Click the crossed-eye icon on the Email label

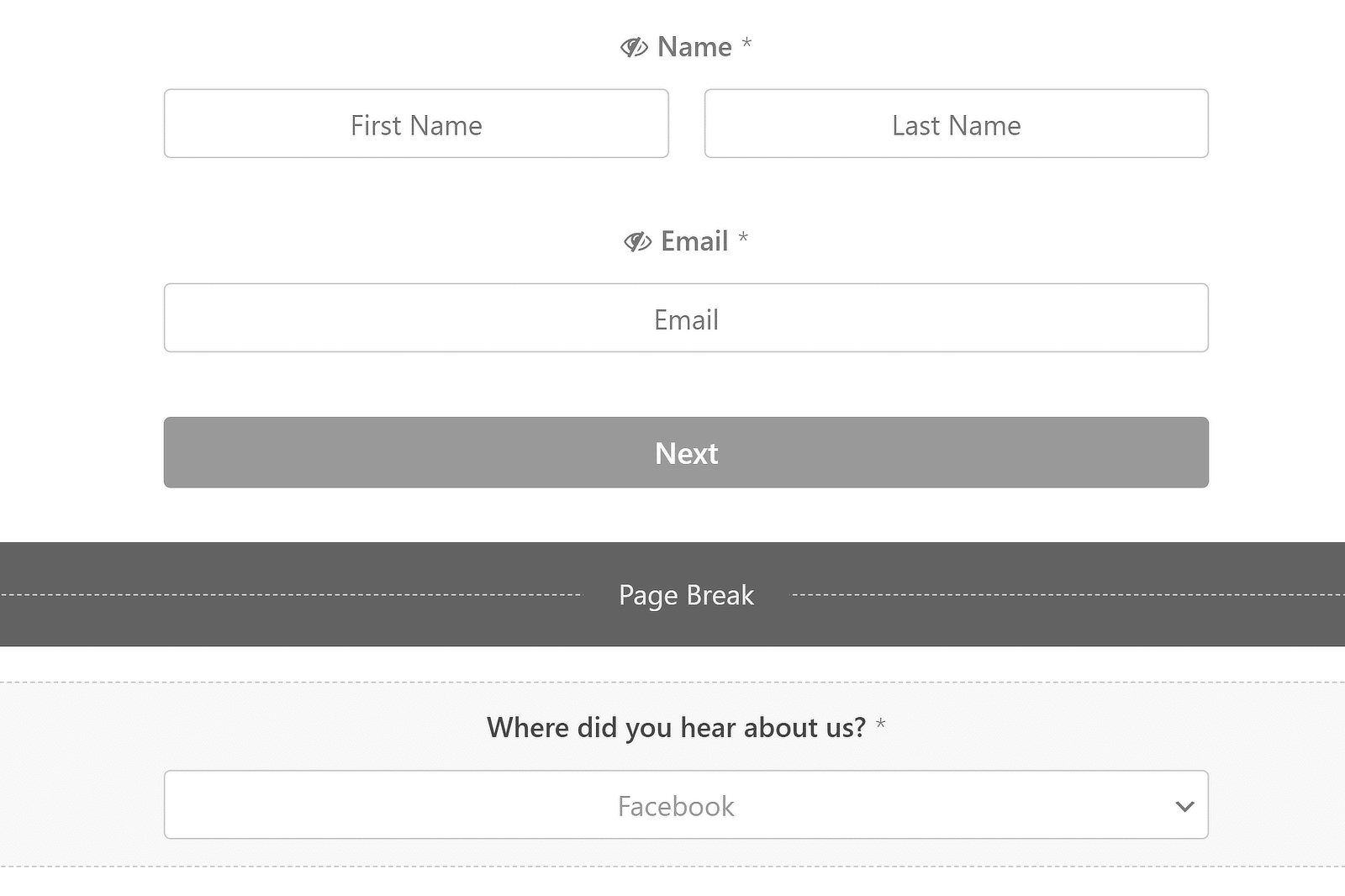(637, 242)
